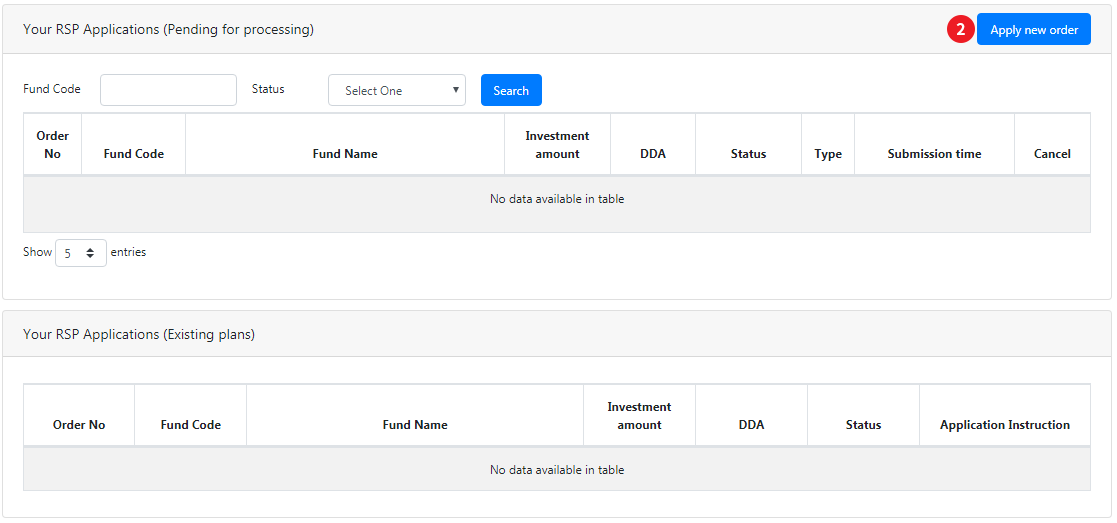This screenshot has width=1117, height=523.
Task: Click the red number 2 badge
Action: point(960,30)
